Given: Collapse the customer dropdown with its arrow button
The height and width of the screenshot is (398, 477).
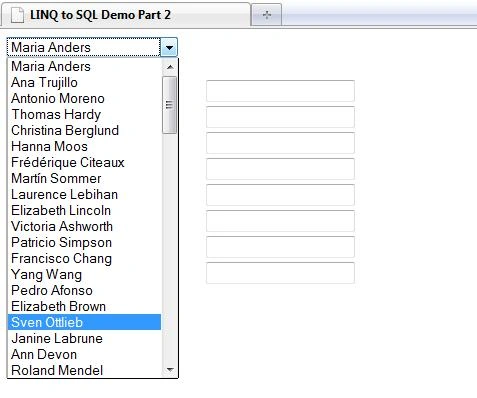Looking at the screenshot, I should 169,47.
